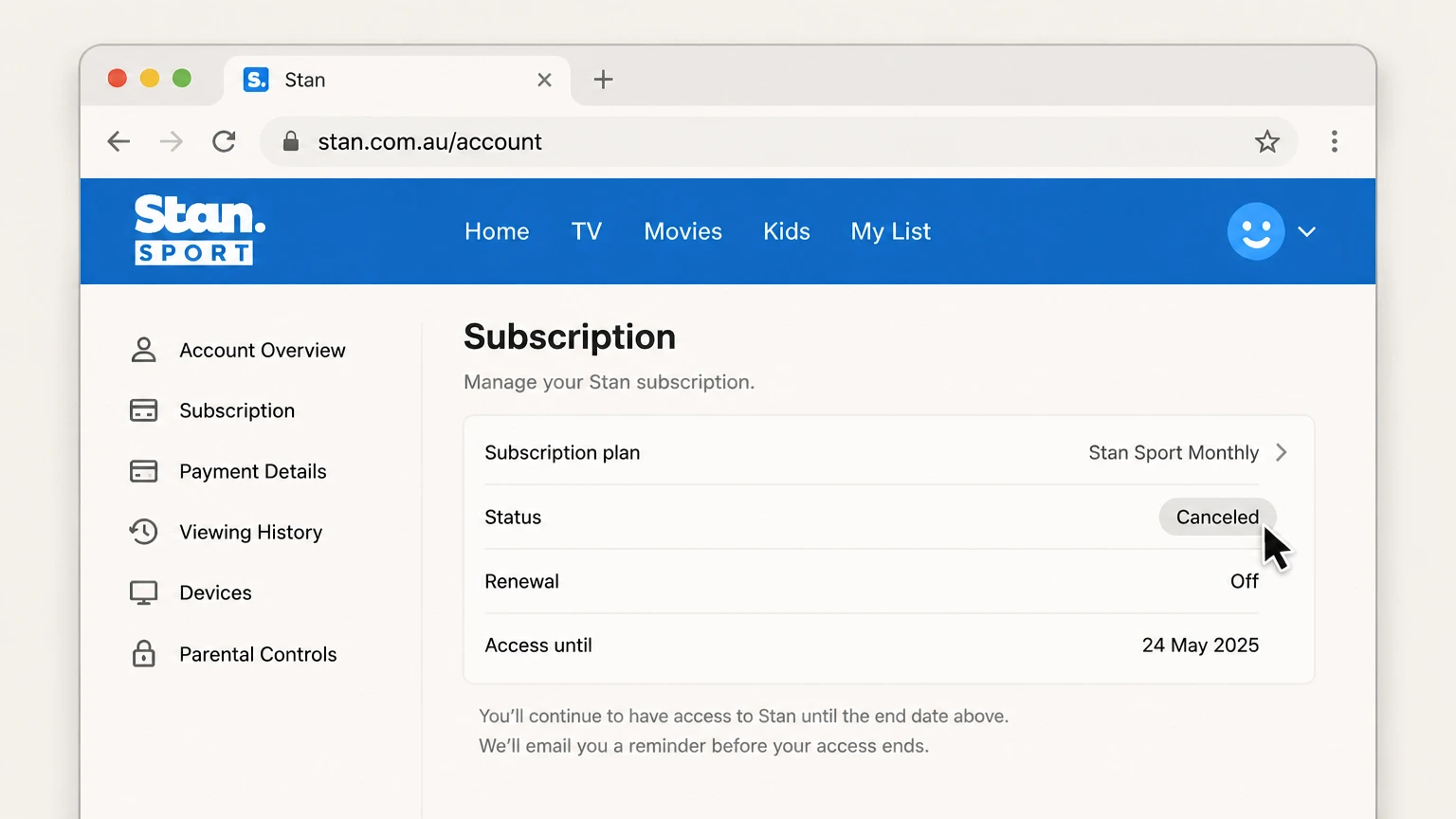Click the Access until label
Viewport: 1456px width, 819px height.
tap(538, 645)
